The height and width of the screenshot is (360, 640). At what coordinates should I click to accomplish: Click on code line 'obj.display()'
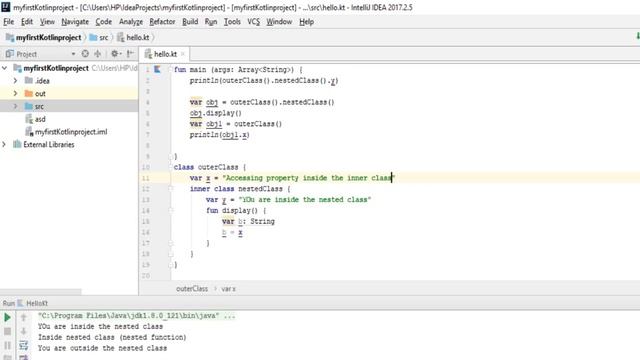tap(216, 113)
